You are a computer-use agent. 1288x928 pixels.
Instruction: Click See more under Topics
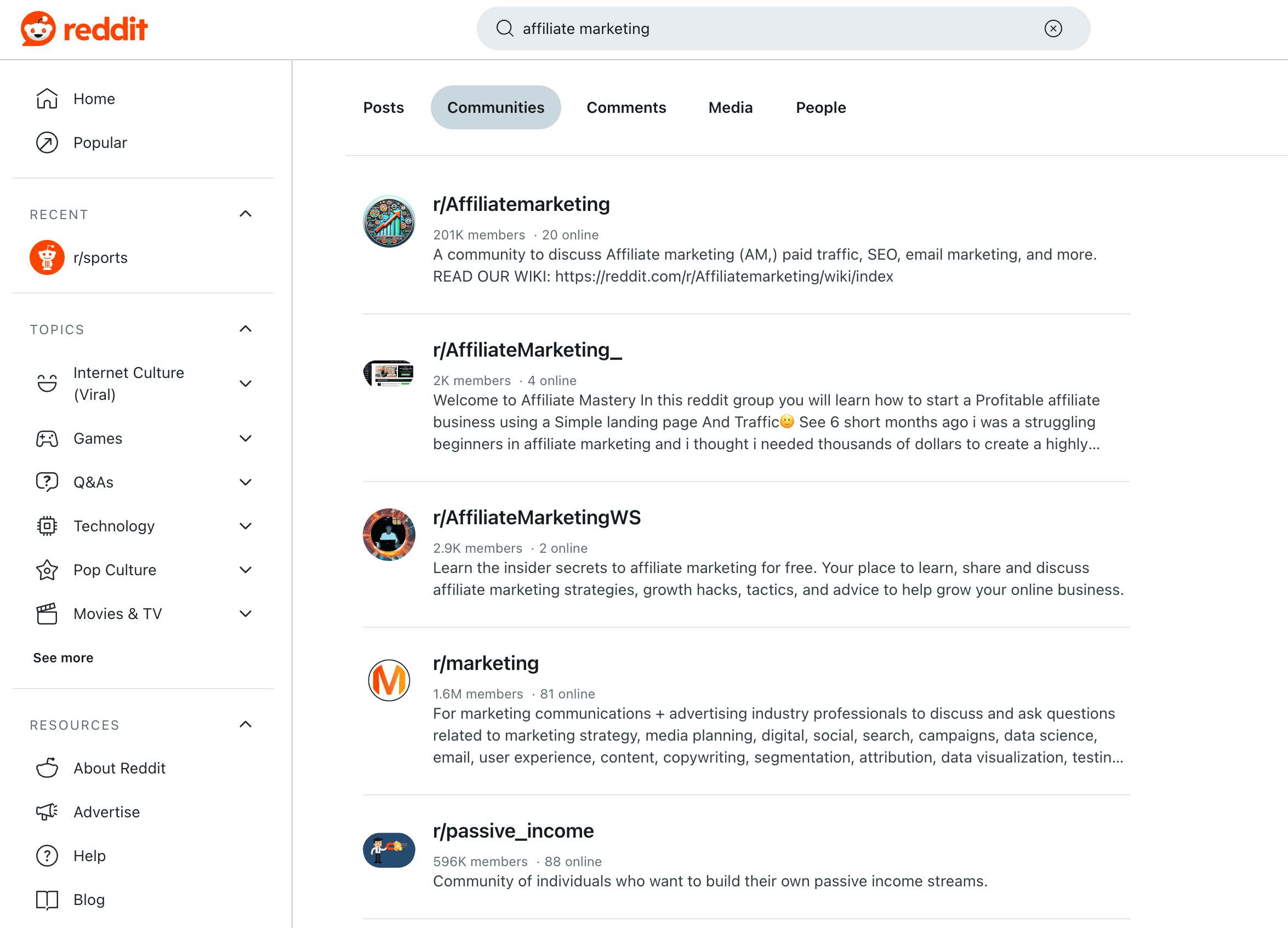(x=63, y=658)
